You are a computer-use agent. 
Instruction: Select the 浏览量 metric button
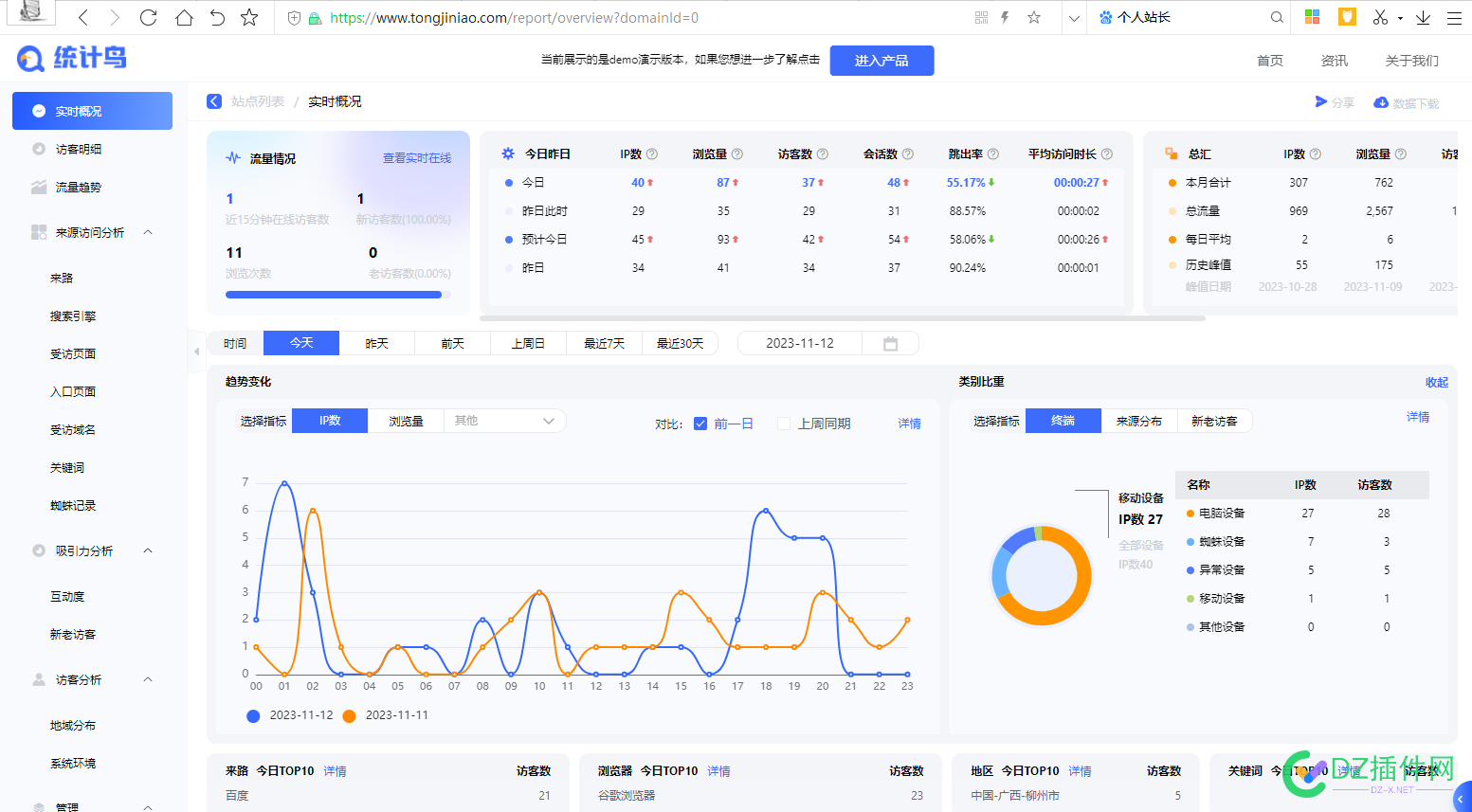pyautogui.click(x=406, y=421)
